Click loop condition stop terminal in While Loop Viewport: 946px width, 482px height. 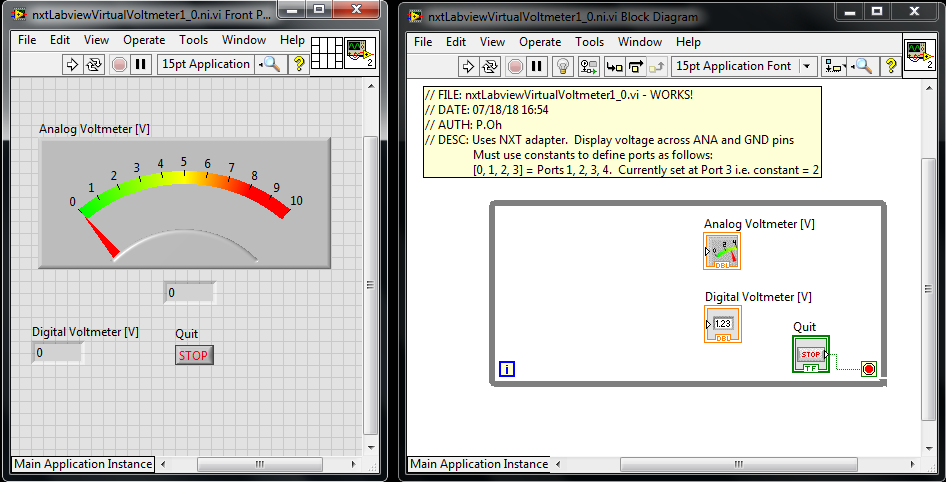tap(869, 369)
